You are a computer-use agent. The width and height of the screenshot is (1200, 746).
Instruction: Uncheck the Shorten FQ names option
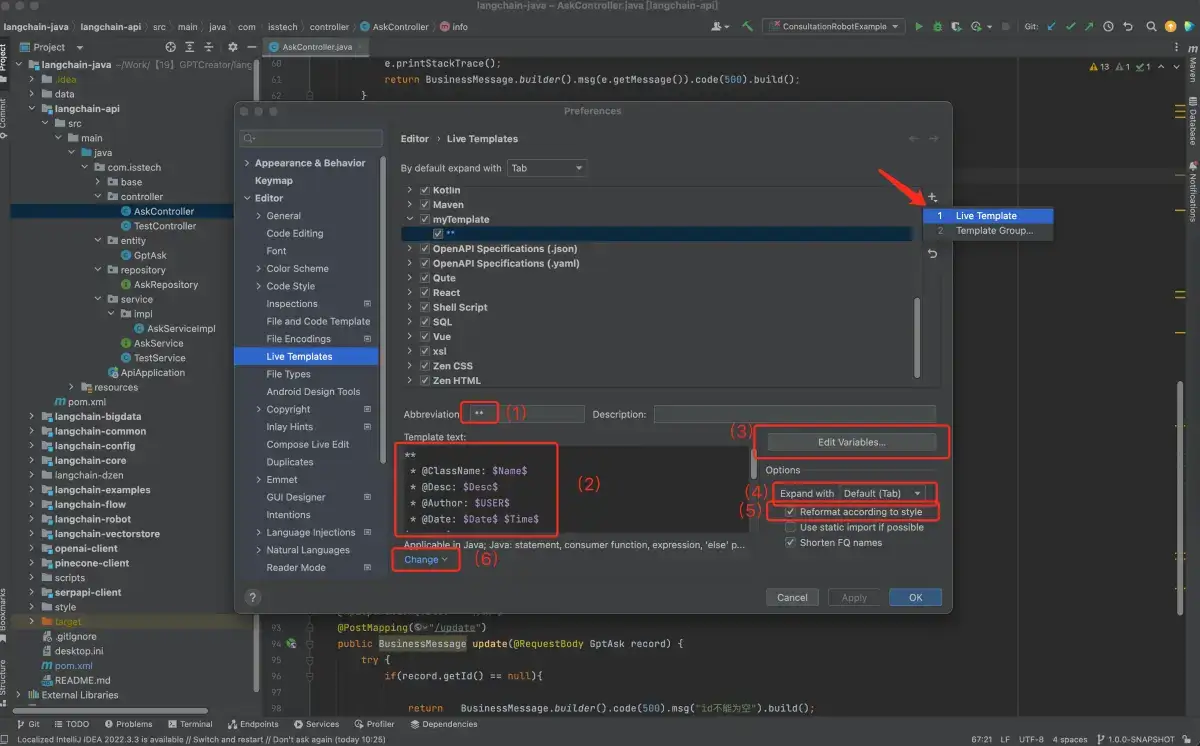tap(790, 543)
